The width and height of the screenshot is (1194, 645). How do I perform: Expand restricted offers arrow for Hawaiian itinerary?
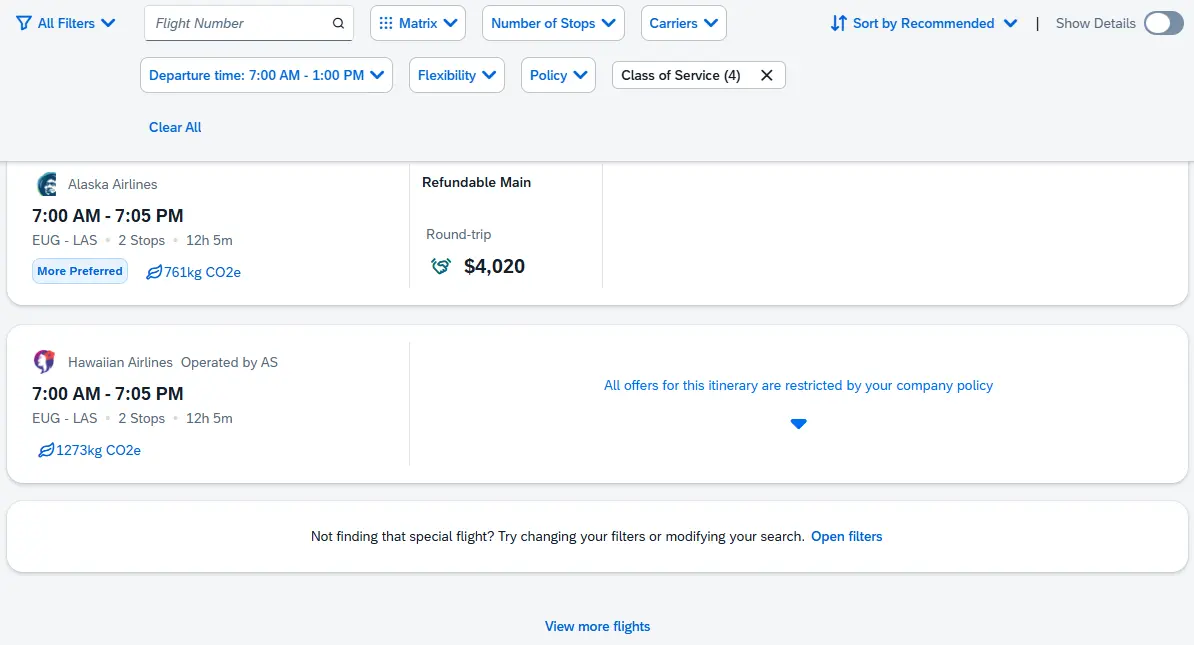(798, 424)
